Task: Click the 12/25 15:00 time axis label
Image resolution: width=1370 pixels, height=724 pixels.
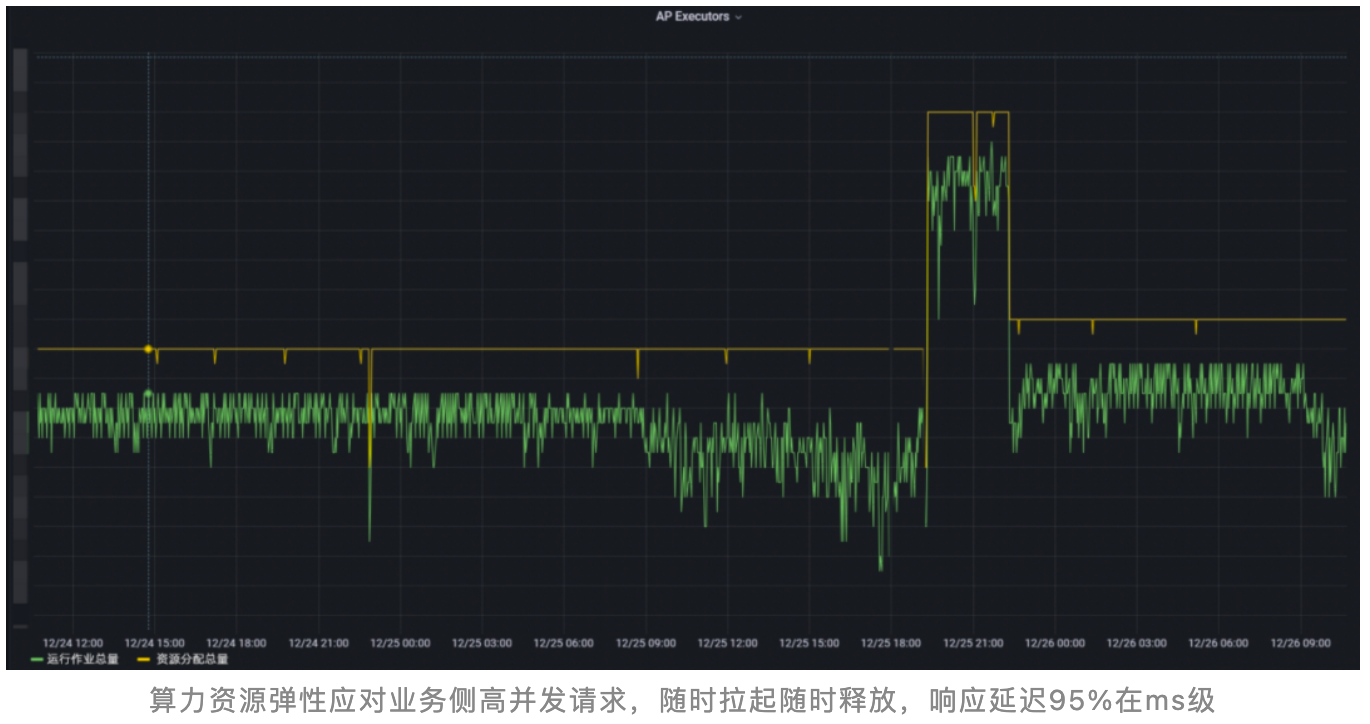Action: (809, 643)
